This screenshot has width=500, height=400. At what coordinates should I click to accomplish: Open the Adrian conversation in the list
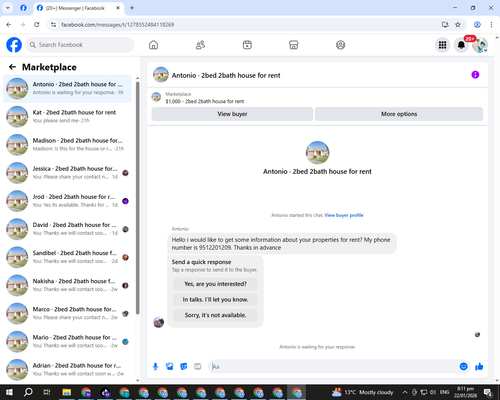click(x=67, y=369)
